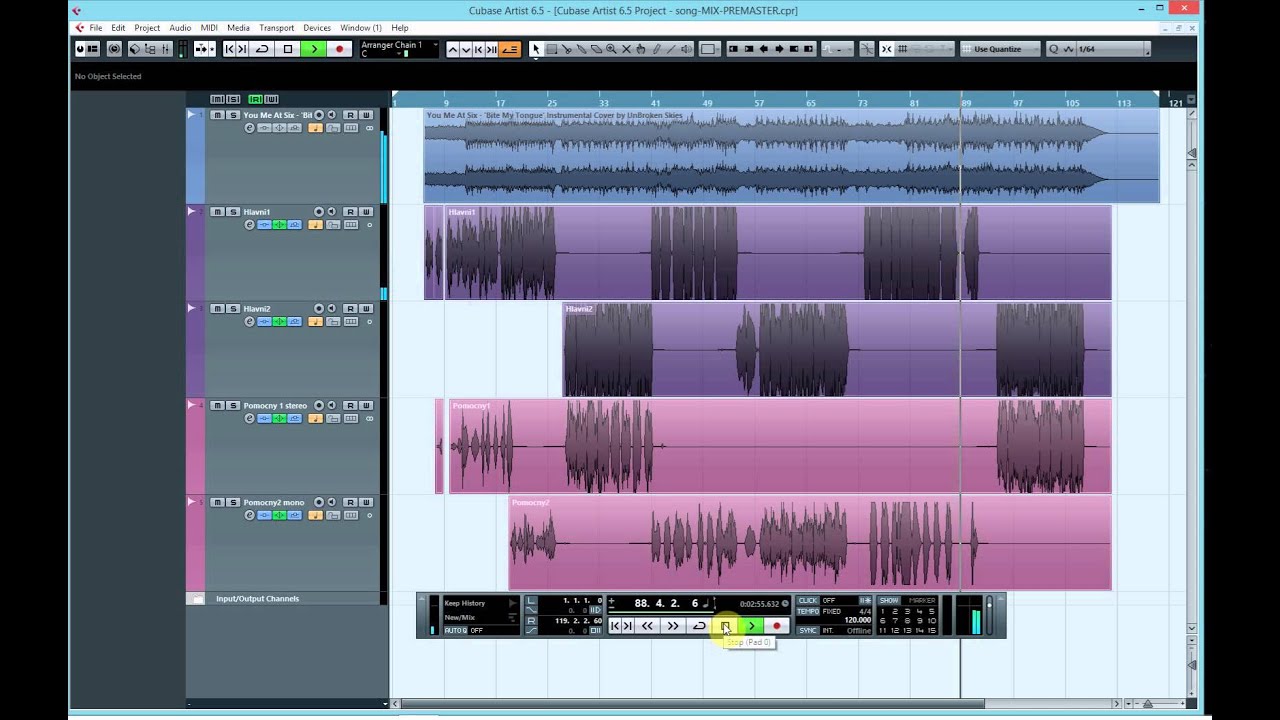Open the Transport menu
Viewport: 1280px width, 720px height.
(x=276, y=28)
